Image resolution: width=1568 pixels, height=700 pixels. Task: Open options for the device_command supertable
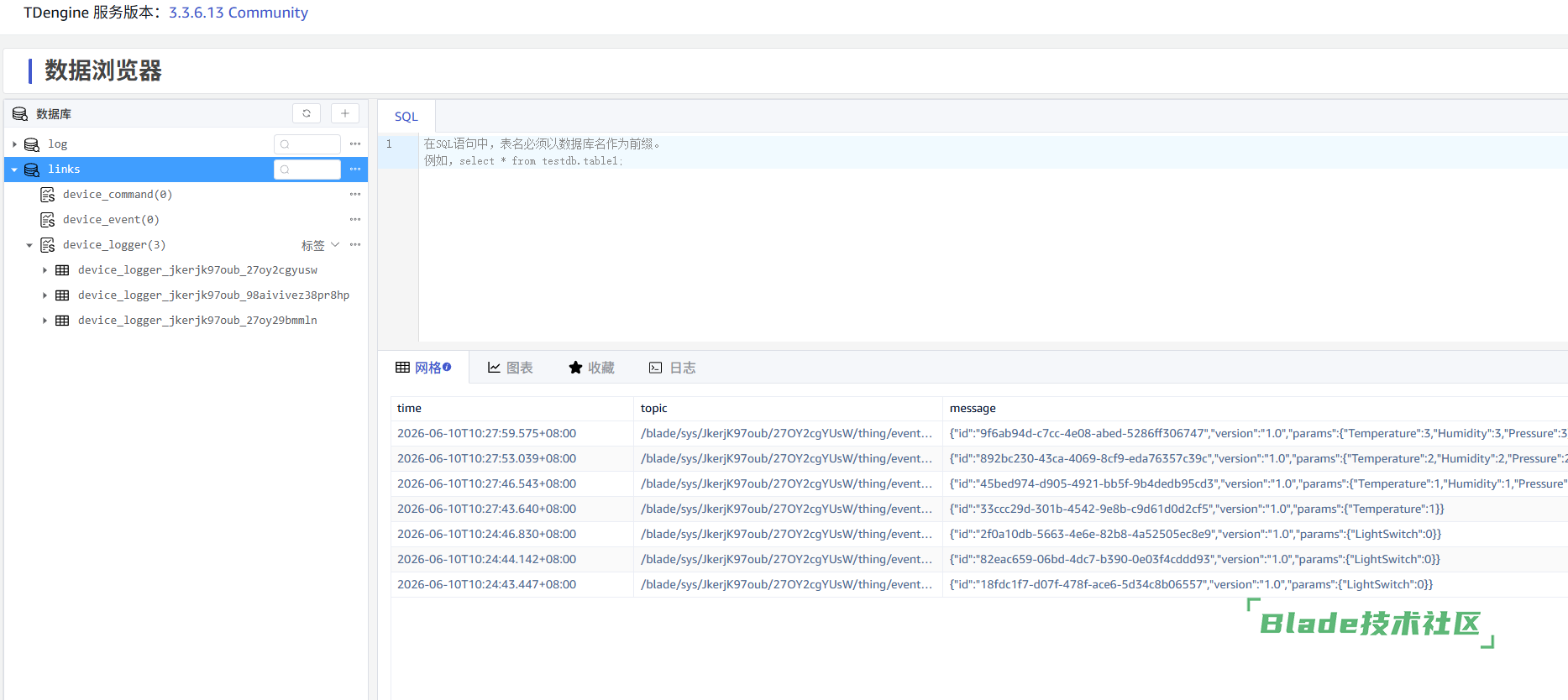pos(355,195)
